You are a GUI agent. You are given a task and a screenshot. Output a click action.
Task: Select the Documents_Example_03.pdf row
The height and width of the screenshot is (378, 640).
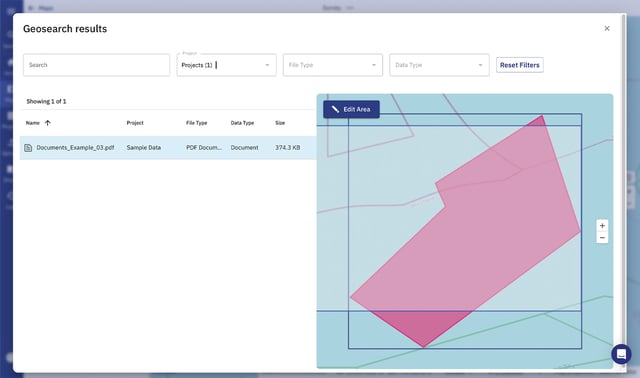point(168,148)
